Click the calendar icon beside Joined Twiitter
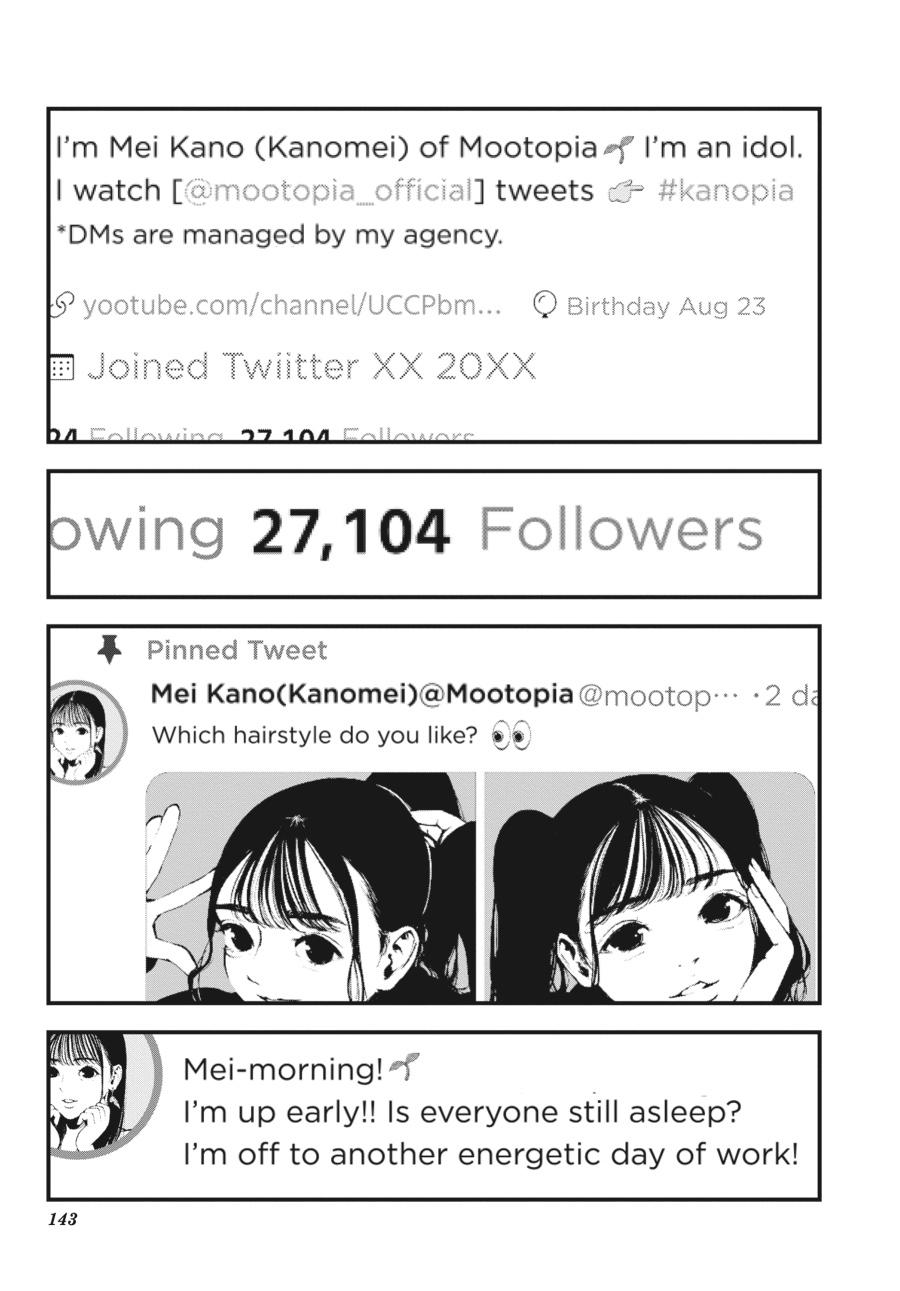This screenshot has height=1291, width=900. pyautogui.click(x=62, y=368)
